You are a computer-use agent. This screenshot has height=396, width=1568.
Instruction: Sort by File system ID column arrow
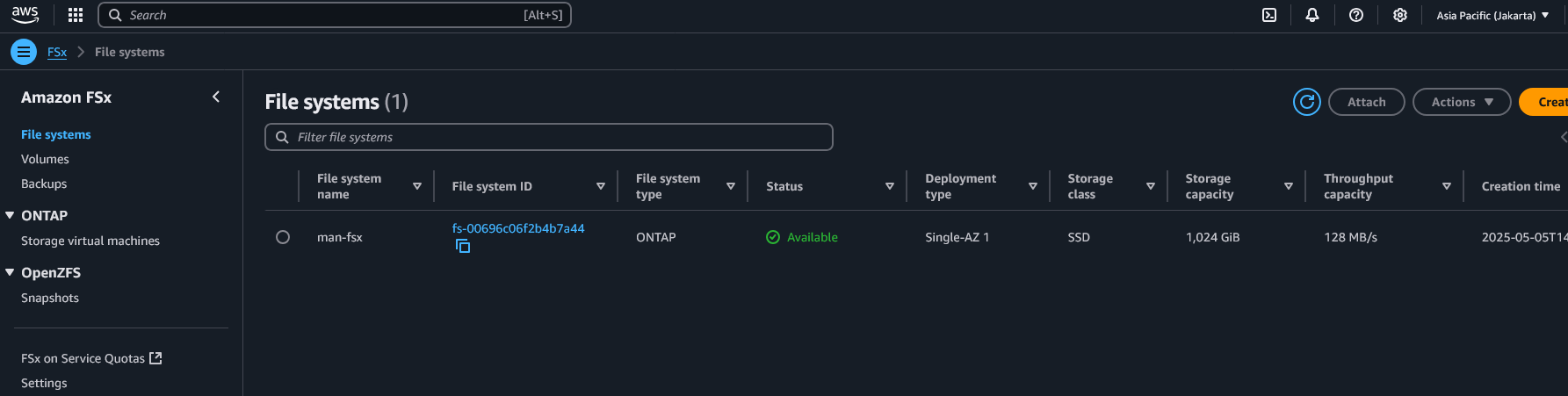(601, 186)
